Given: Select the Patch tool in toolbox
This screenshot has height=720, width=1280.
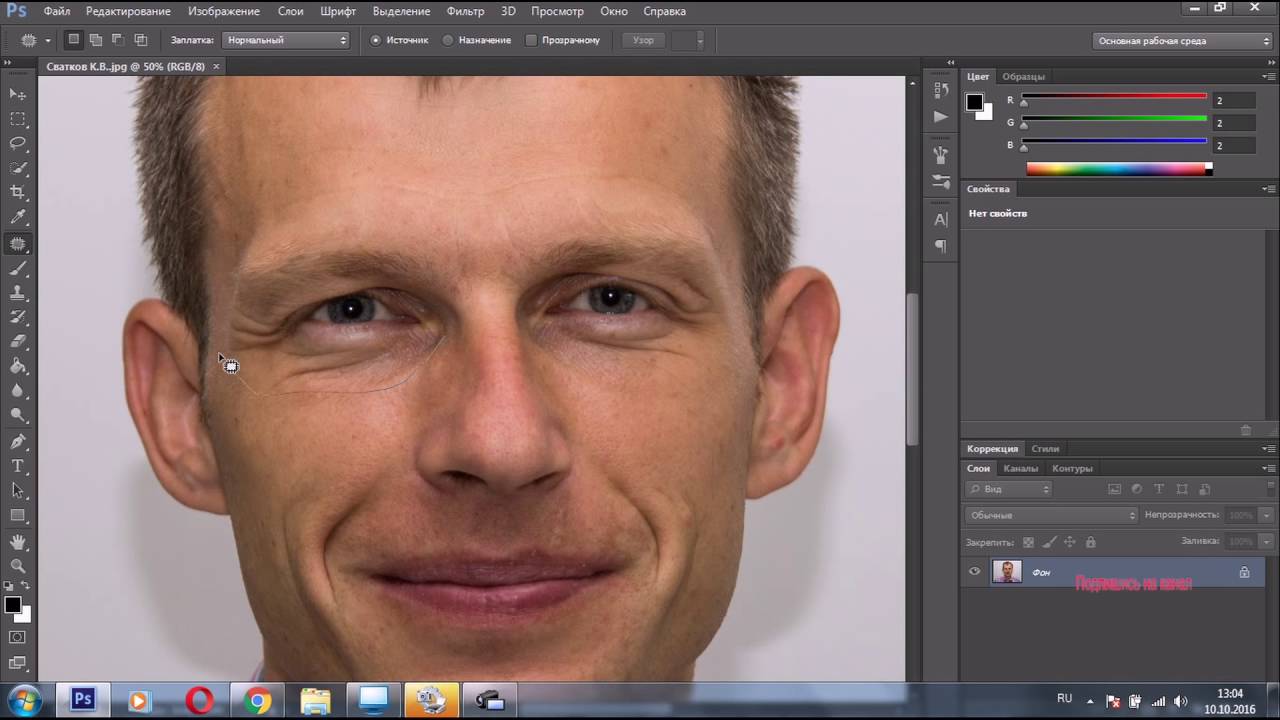Looking at the screenshot, I should pos(18,244).
